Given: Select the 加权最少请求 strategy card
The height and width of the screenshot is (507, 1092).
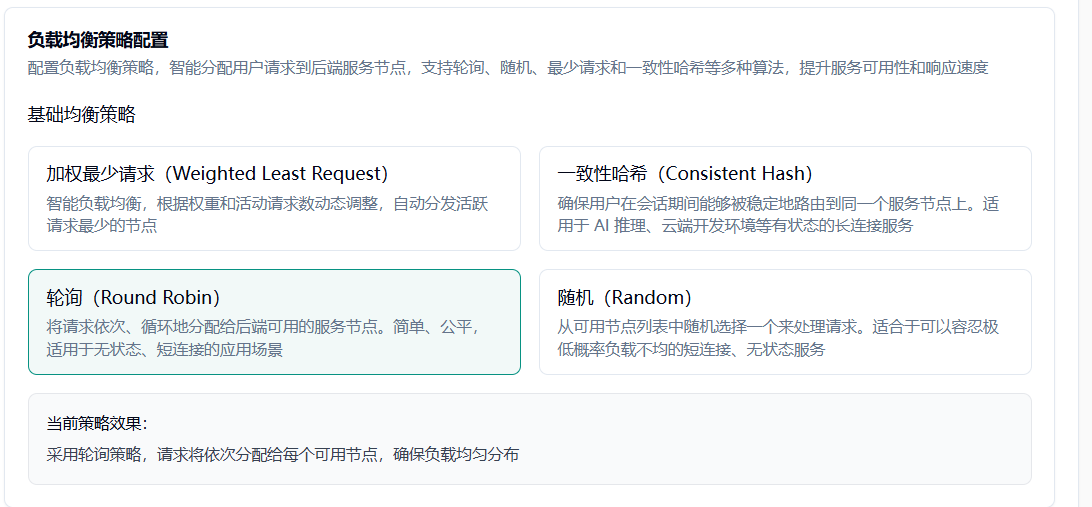Looking at the screenshot, I should (274, 198).
